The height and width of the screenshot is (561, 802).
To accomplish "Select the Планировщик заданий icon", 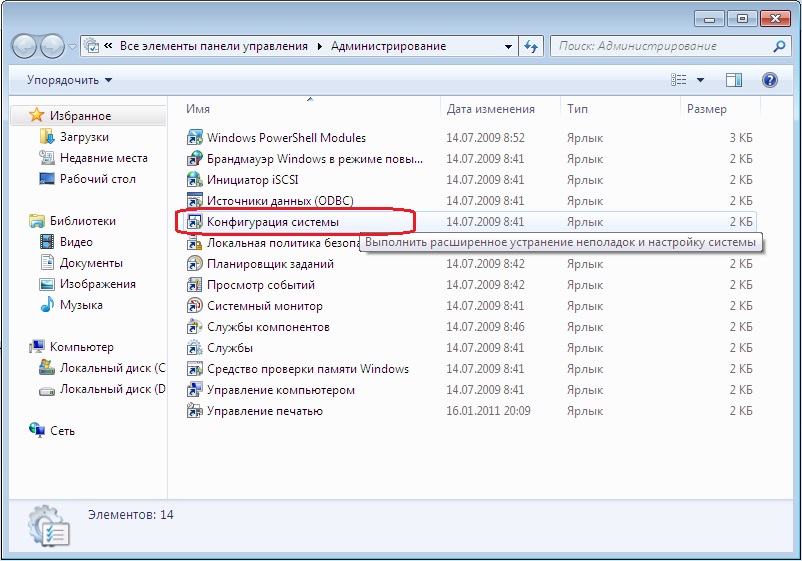I will [195, 264].
